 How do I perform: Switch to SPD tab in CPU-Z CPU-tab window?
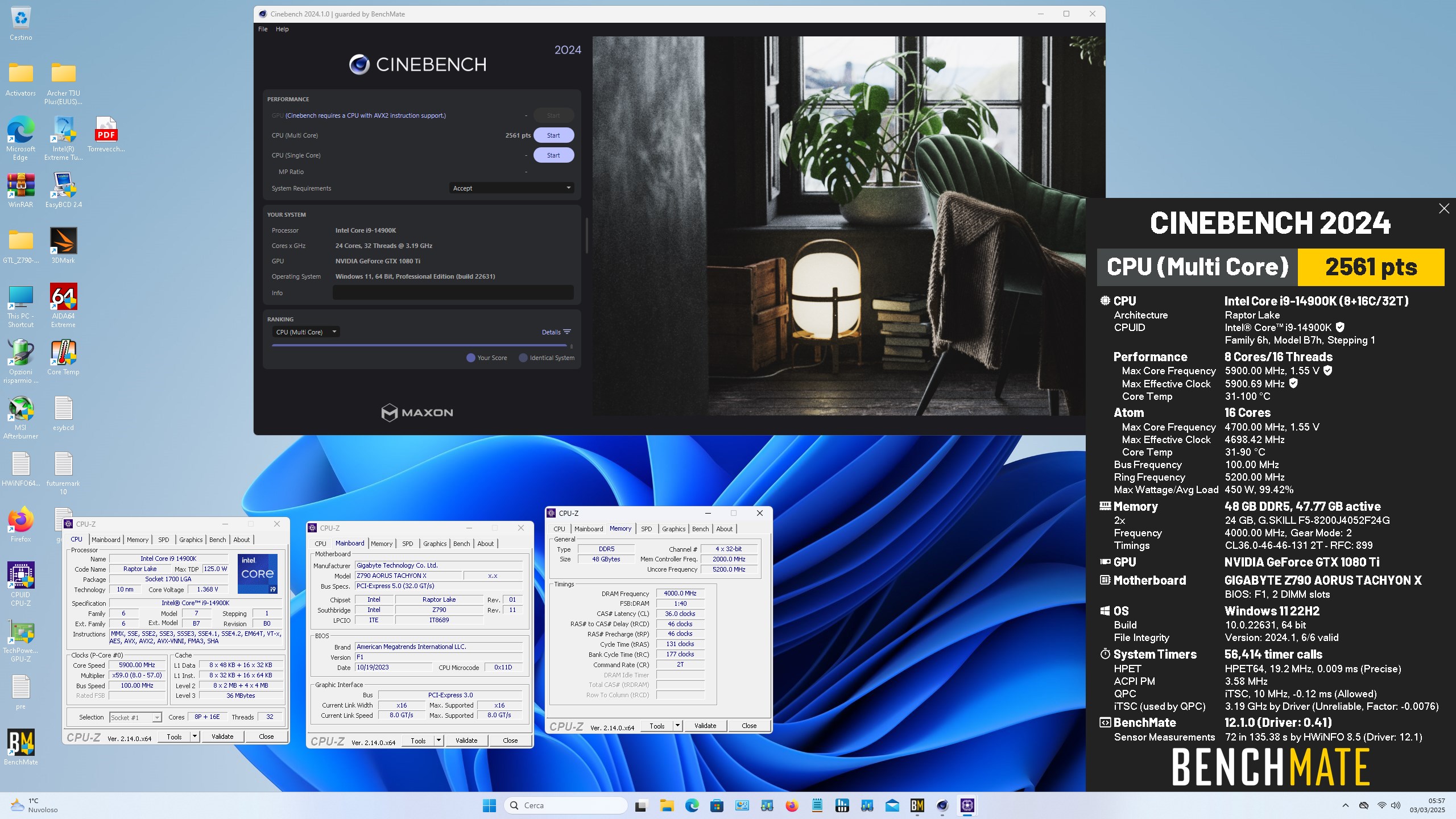point(164,540)
